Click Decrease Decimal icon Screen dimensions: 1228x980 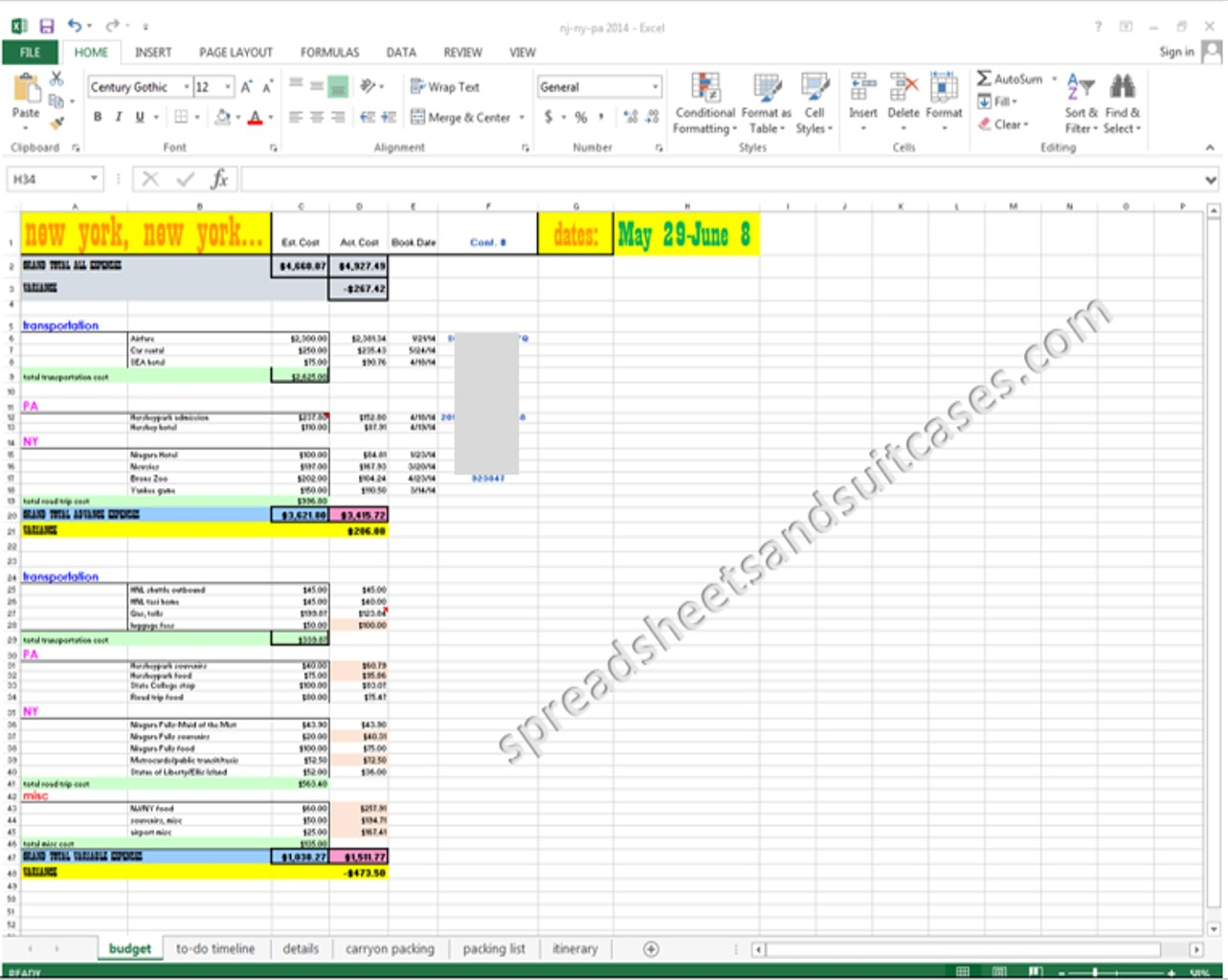click(653, 117)
